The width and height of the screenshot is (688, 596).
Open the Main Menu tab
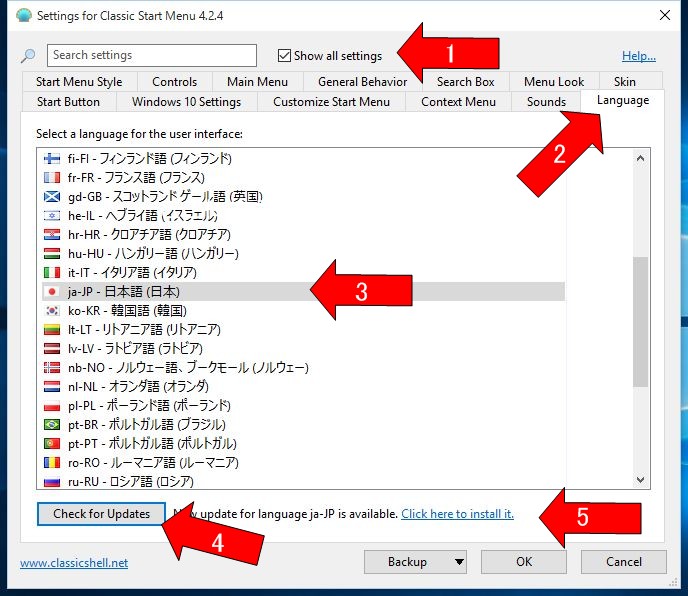257,82
